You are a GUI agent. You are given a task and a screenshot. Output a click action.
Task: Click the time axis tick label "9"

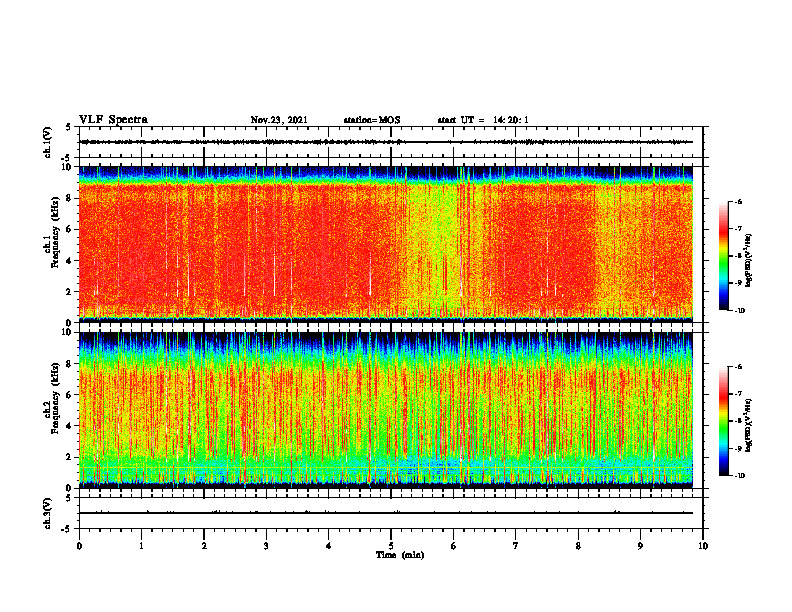click(640, 546)
